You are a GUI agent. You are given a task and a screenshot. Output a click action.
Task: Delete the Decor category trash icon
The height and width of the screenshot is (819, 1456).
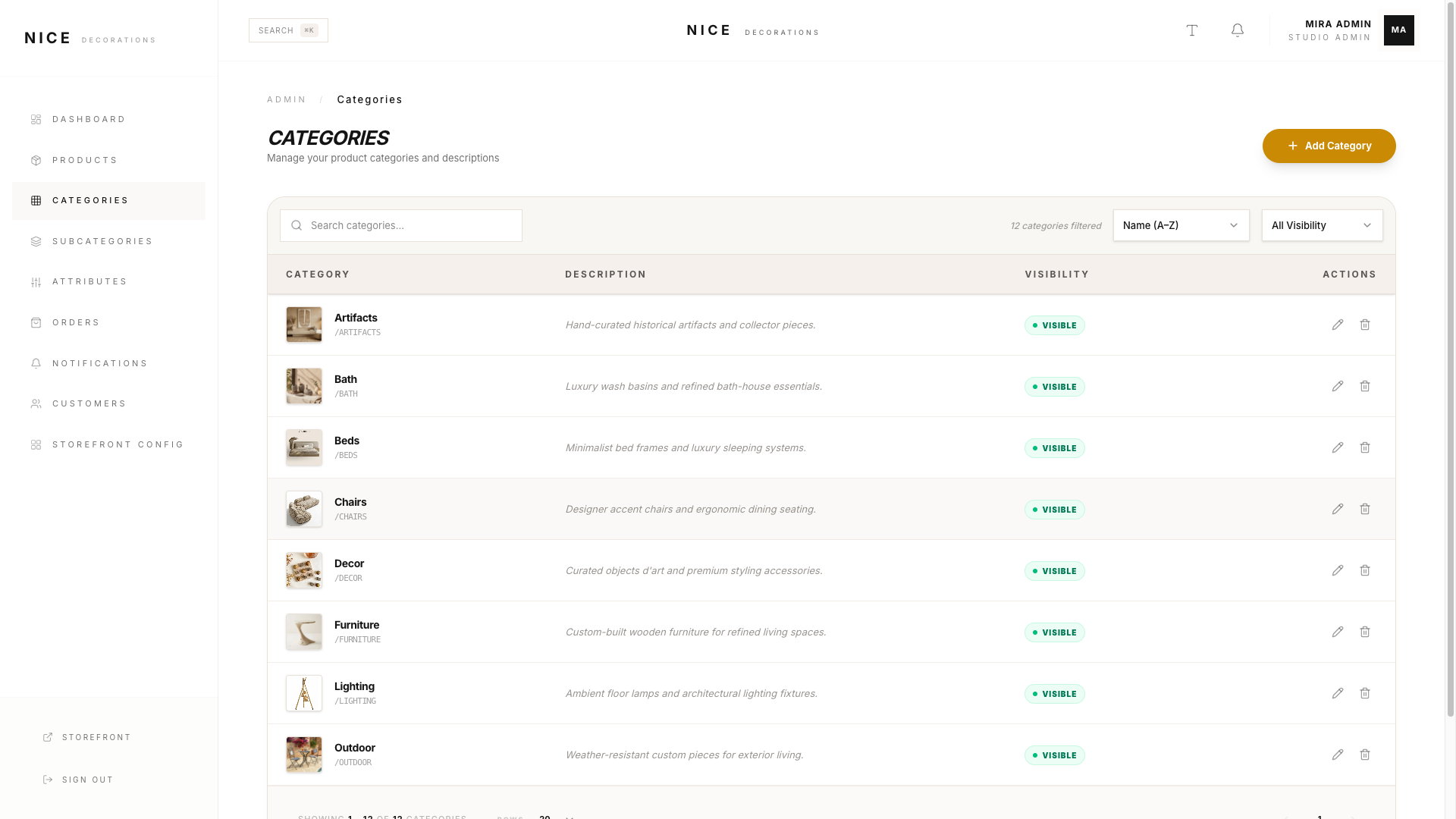point(1365,570)
